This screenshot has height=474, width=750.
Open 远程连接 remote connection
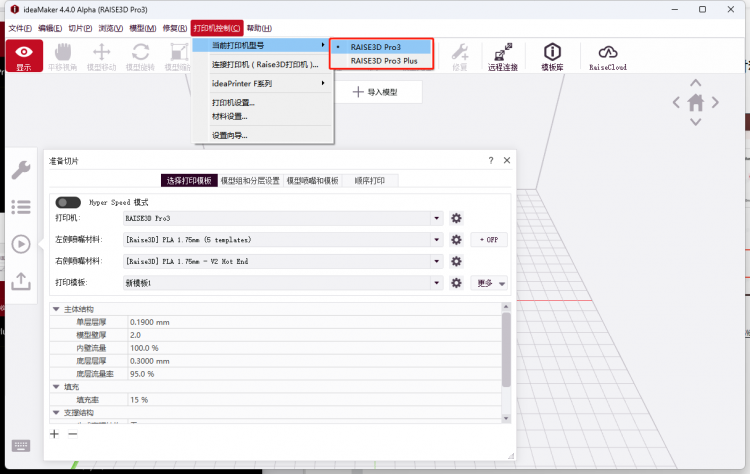(x=503, y=57)
